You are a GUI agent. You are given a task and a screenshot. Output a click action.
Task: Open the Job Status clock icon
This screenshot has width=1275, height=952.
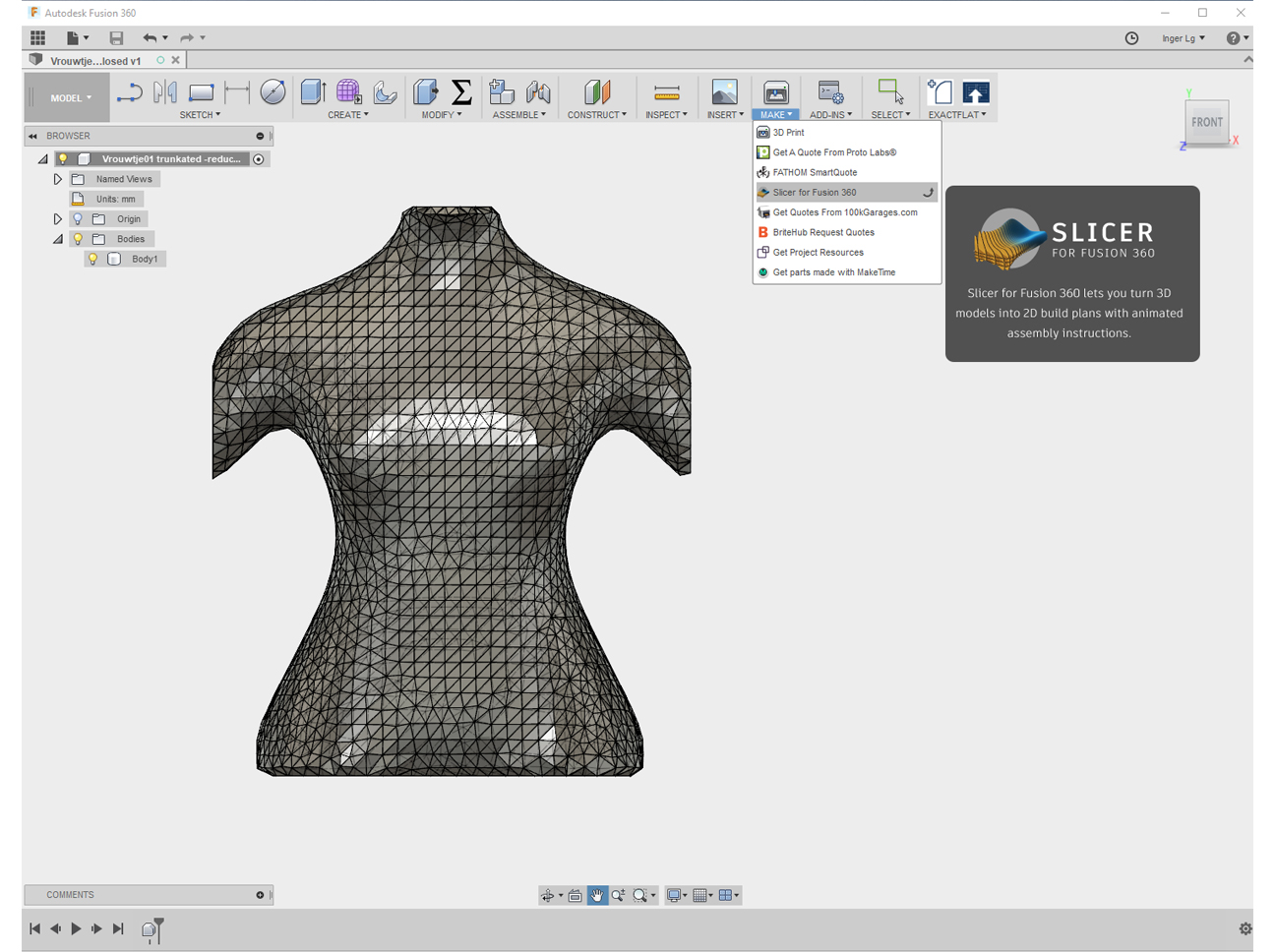tap(1131, 38)
